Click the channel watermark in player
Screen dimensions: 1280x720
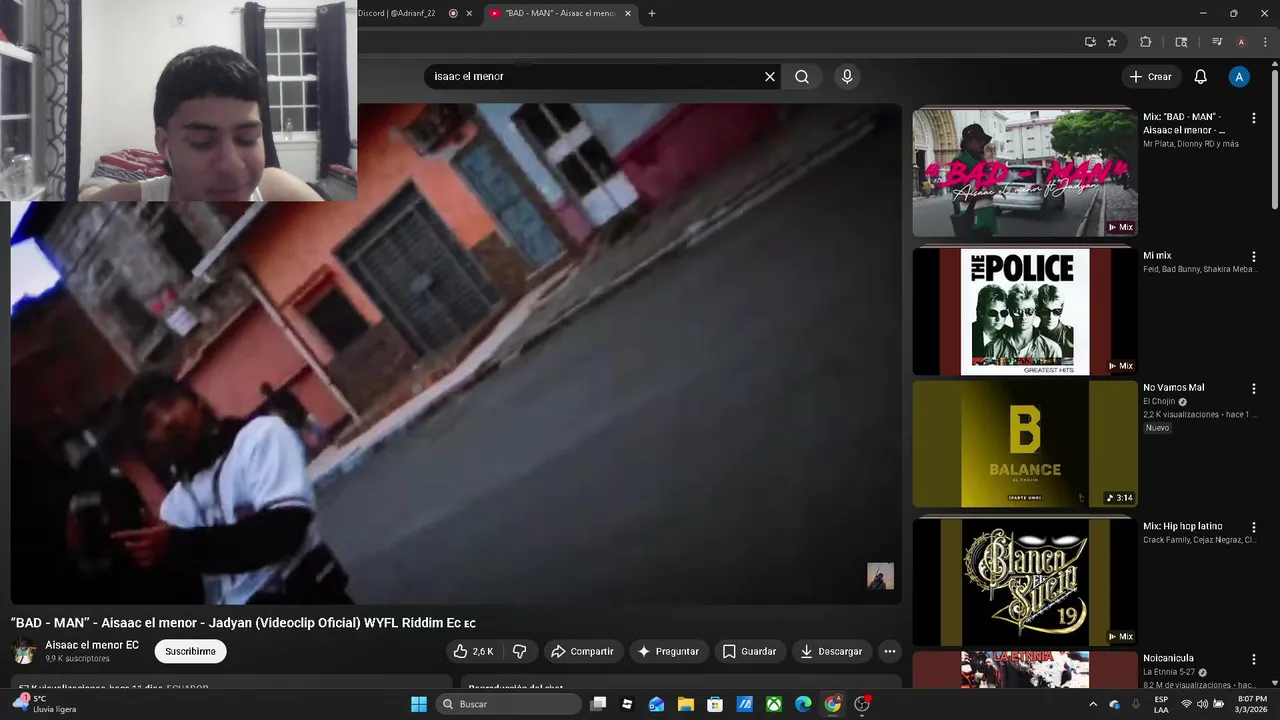(x=880, y=576)
